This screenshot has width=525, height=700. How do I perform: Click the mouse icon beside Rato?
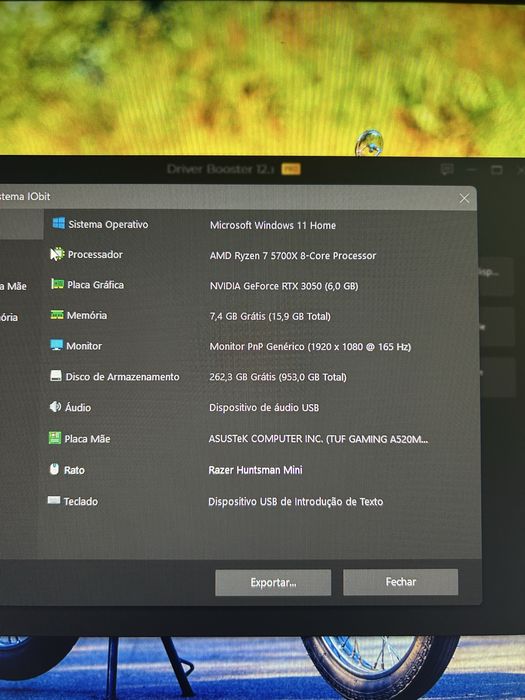tap(54, 469)
